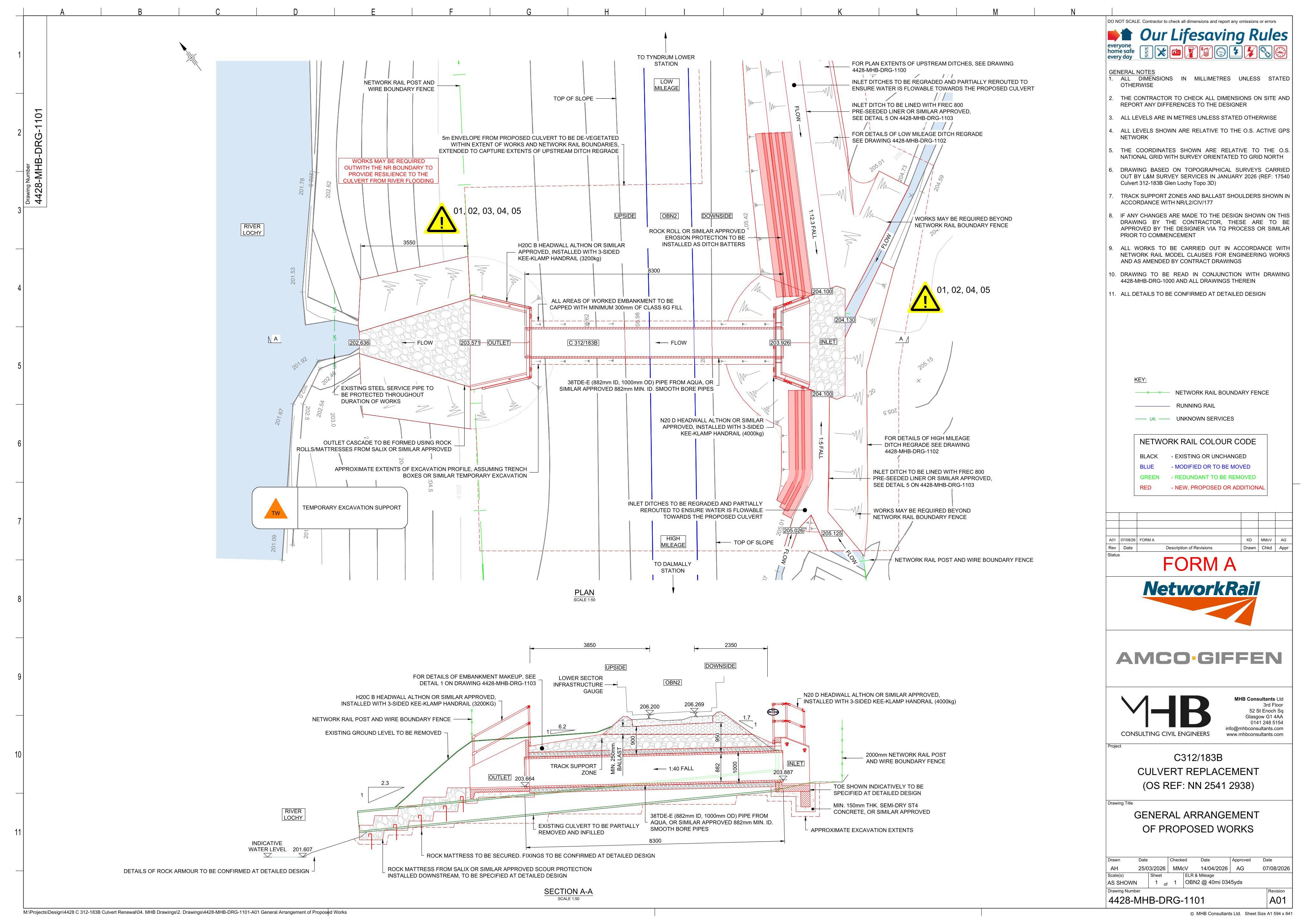The width and height of the screenshot is (1308, 924).
Task: Click the PLAN view title
Action: (x=584, y=593)
